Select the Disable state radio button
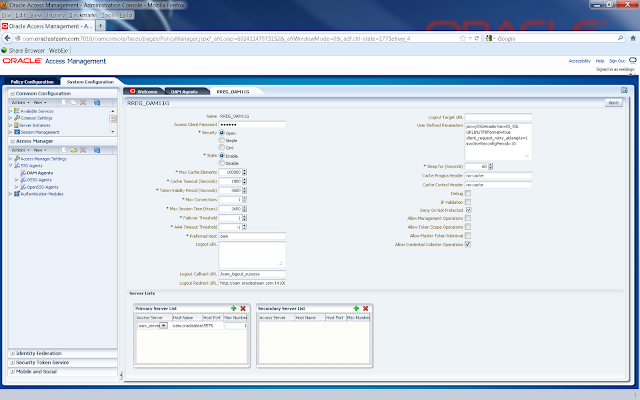This screenshot has width=640, height=400. click(x=222, y=163)
